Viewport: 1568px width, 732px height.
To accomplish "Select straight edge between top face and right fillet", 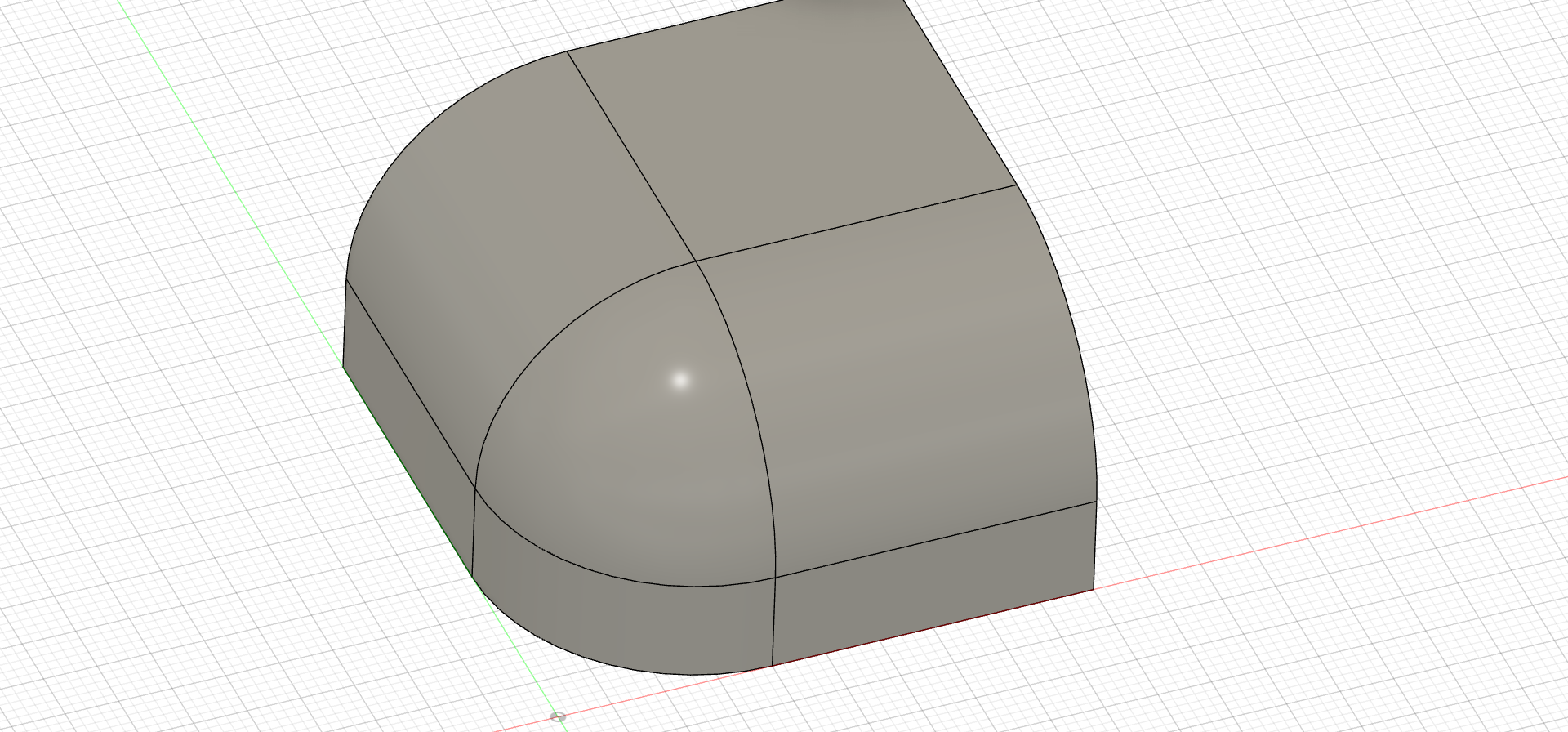I will click(856, 223).
